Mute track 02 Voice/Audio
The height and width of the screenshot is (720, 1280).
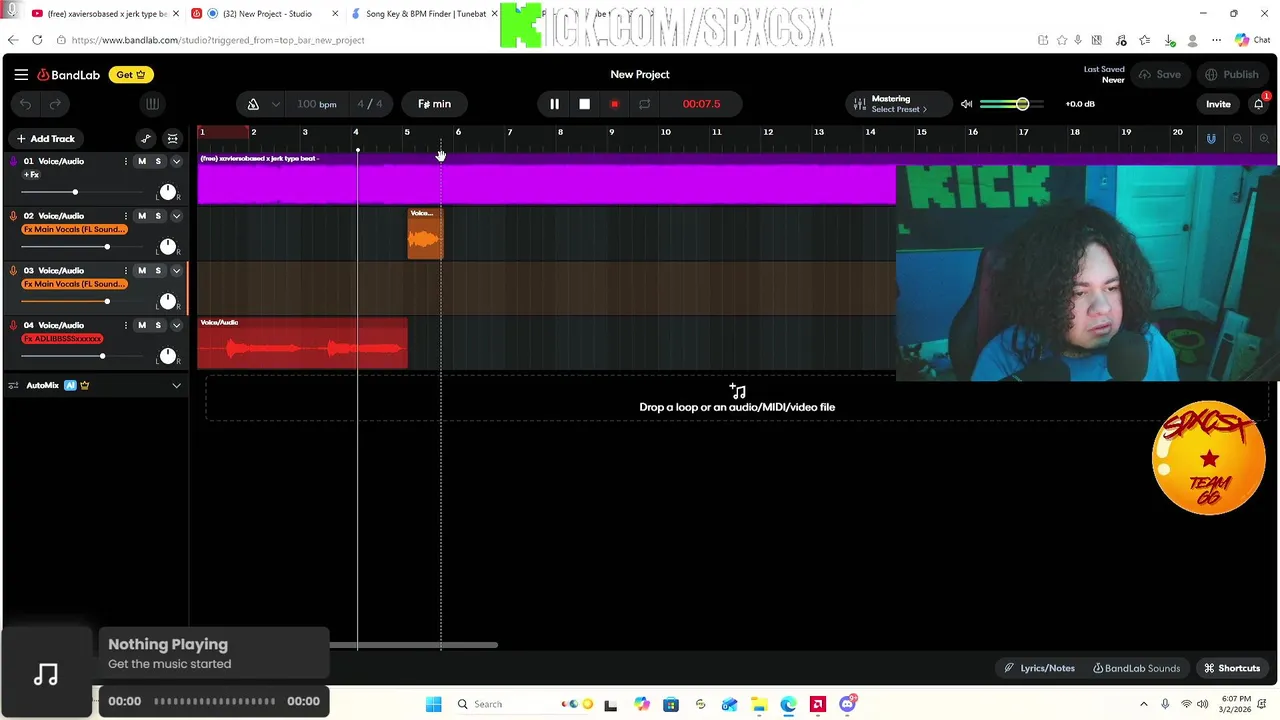tap(142, 216)
